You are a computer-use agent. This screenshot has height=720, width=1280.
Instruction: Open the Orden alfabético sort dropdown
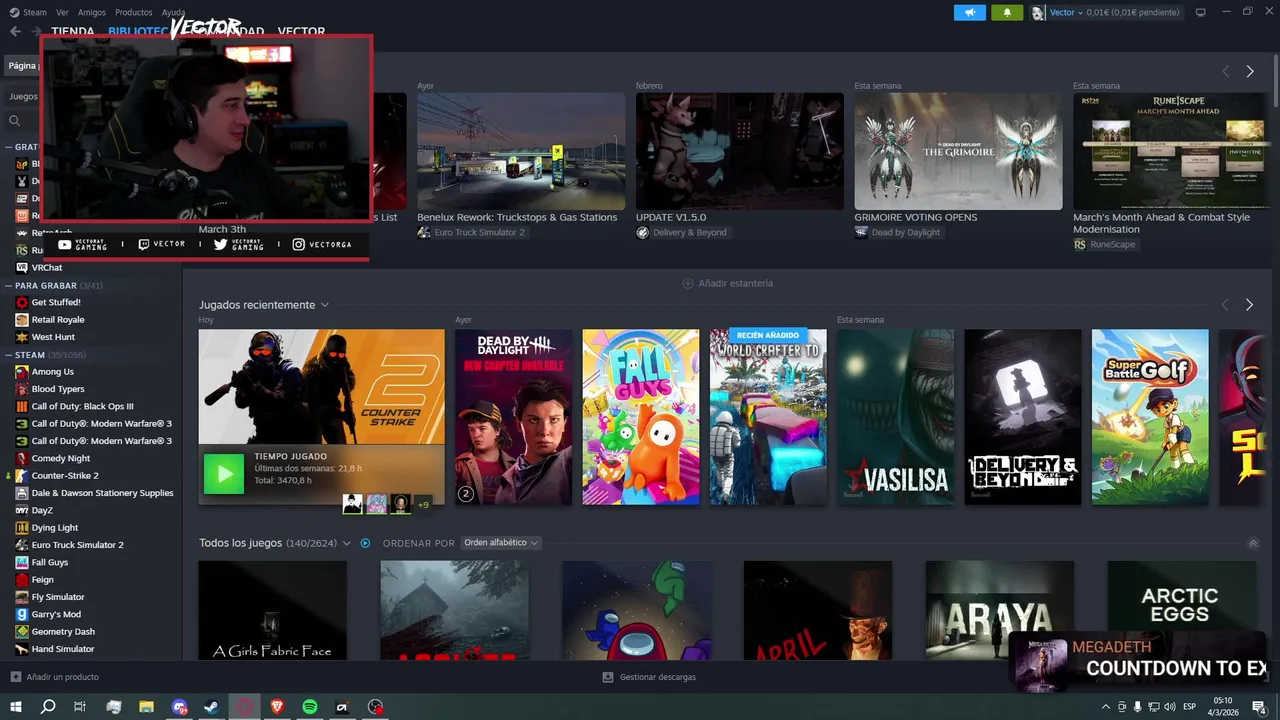click(x=501, y=543)
